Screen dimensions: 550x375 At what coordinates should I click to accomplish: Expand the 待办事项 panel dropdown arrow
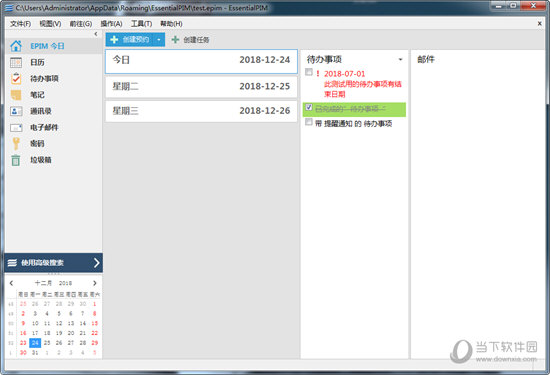pos(400,59)
